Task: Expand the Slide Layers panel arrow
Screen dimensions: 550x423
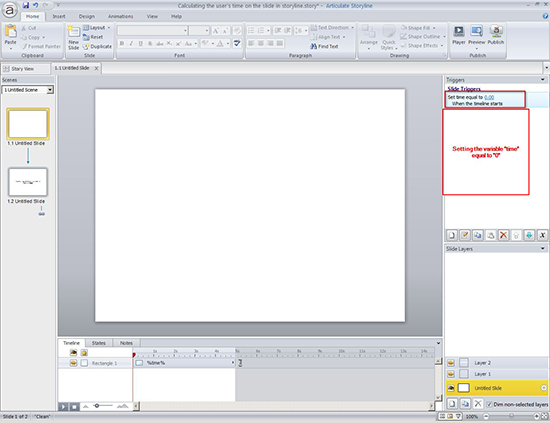Action: tap(543, 249)
